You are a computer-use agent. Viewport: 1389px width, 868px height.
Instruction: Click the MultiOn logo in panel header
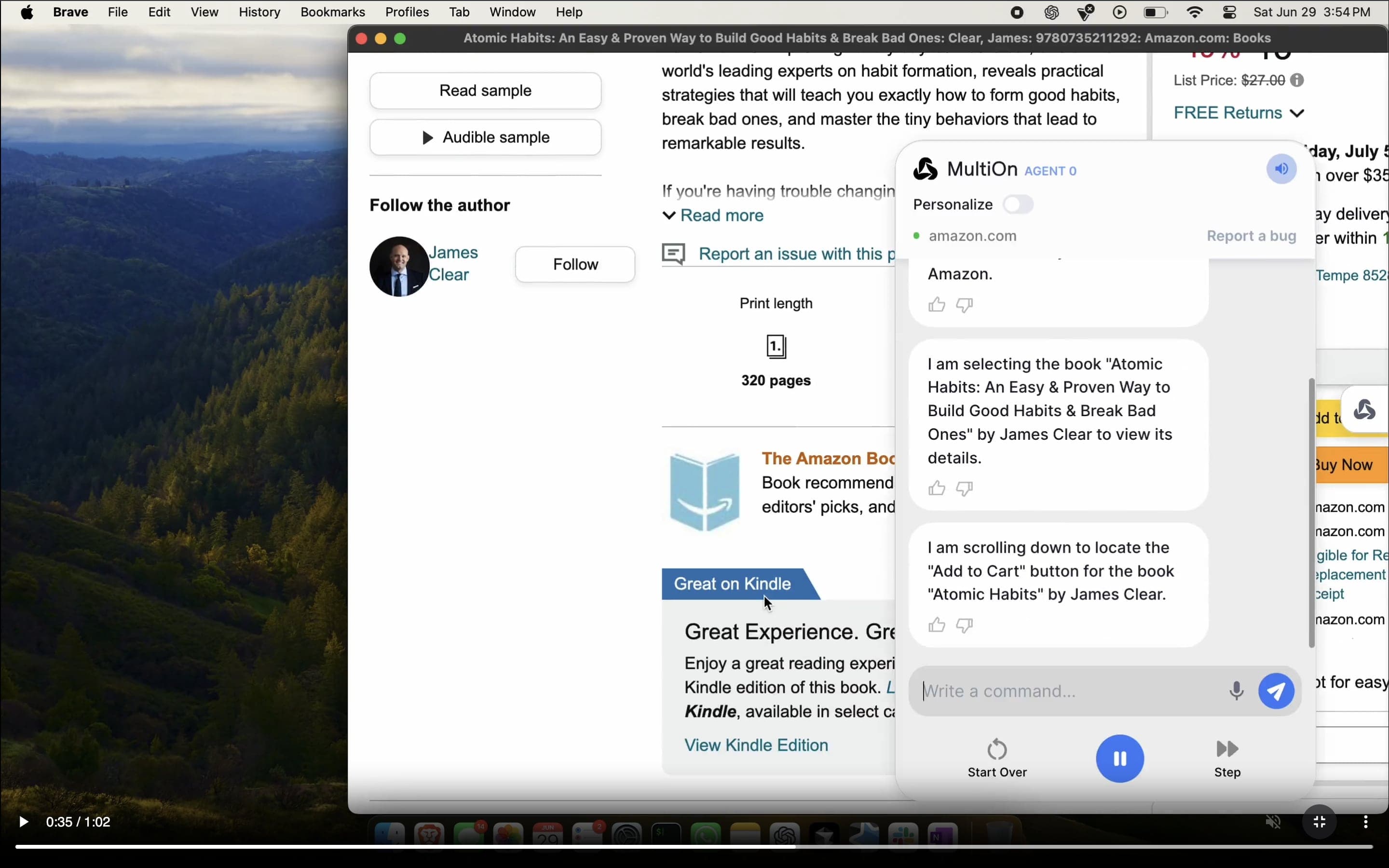coord(925,169)
